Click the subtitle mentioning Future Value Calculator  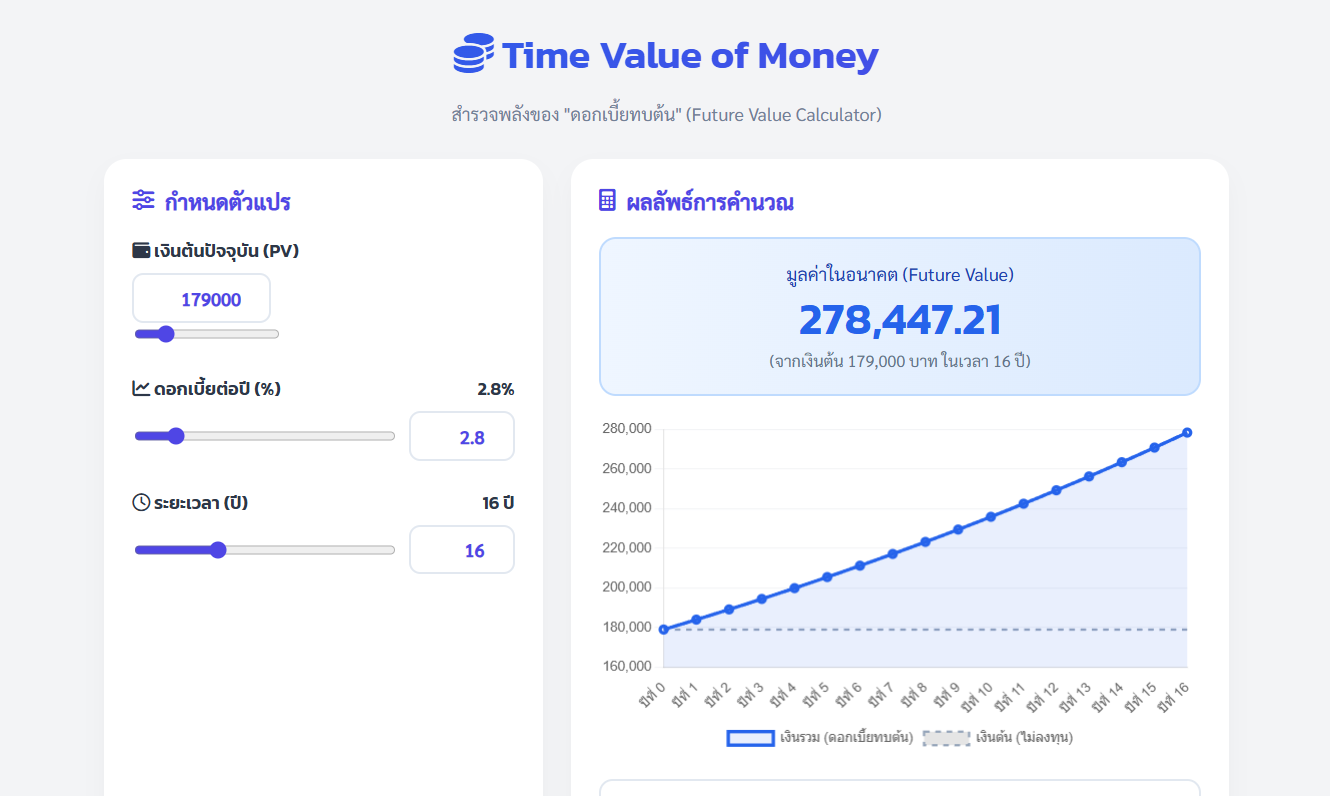point(666,114)
